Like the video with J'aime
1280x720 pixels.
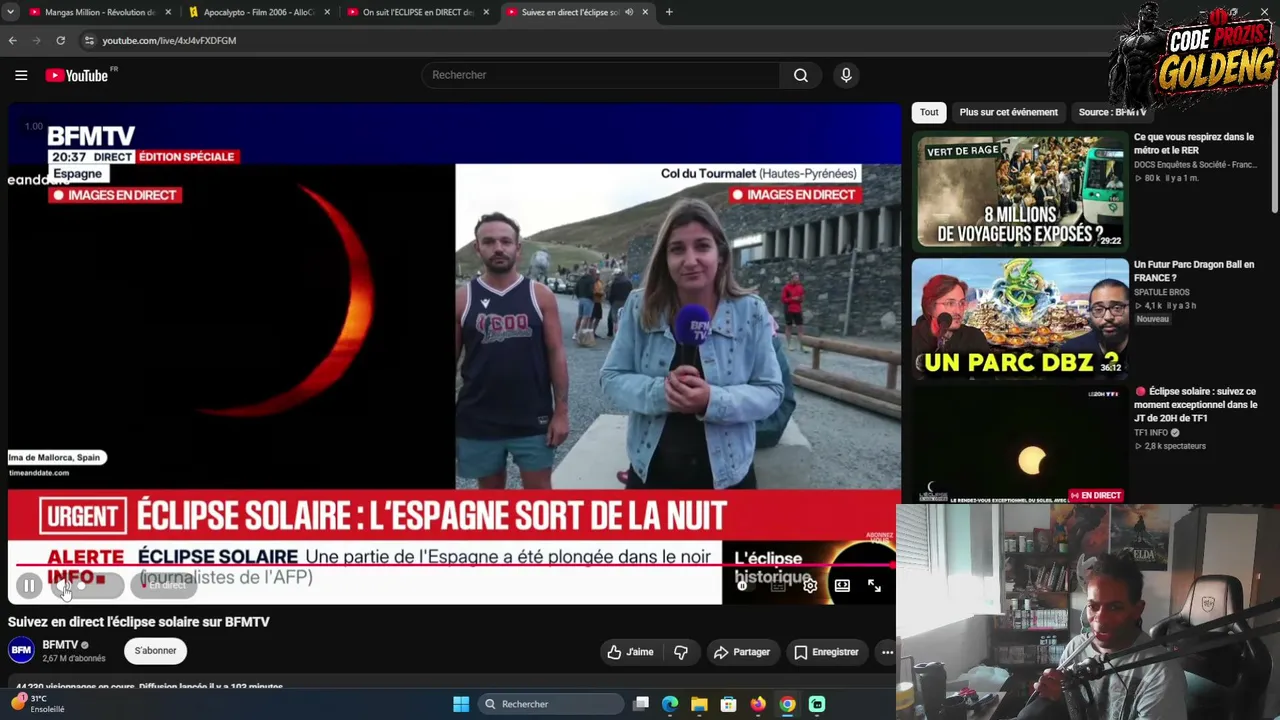click(630, 652)
